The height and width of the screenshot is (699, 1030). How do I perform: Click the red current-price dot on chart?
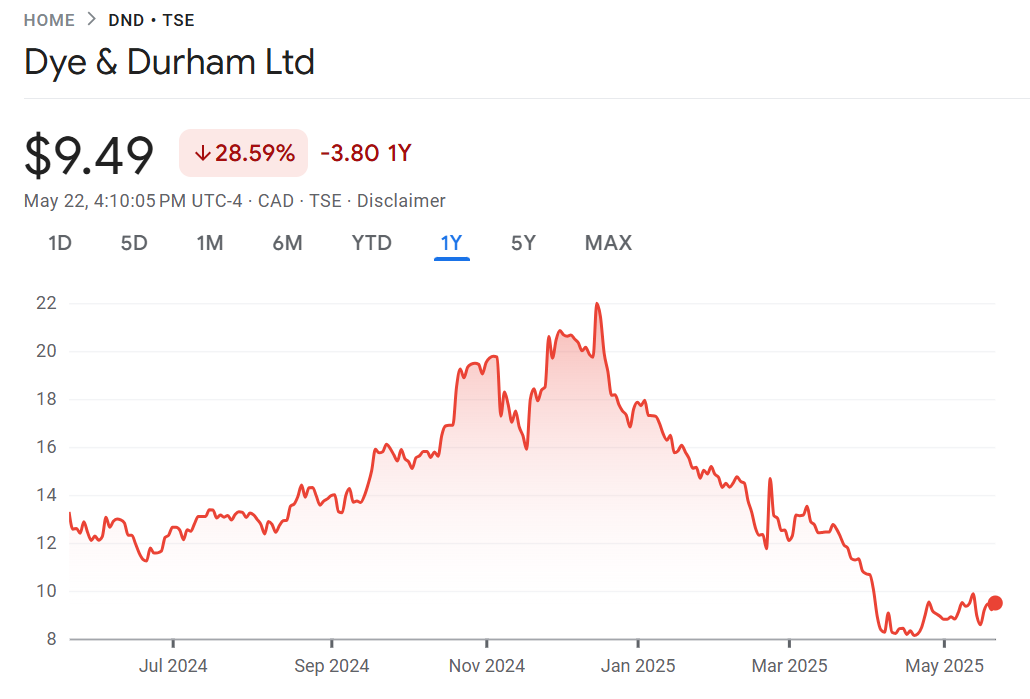995,603
